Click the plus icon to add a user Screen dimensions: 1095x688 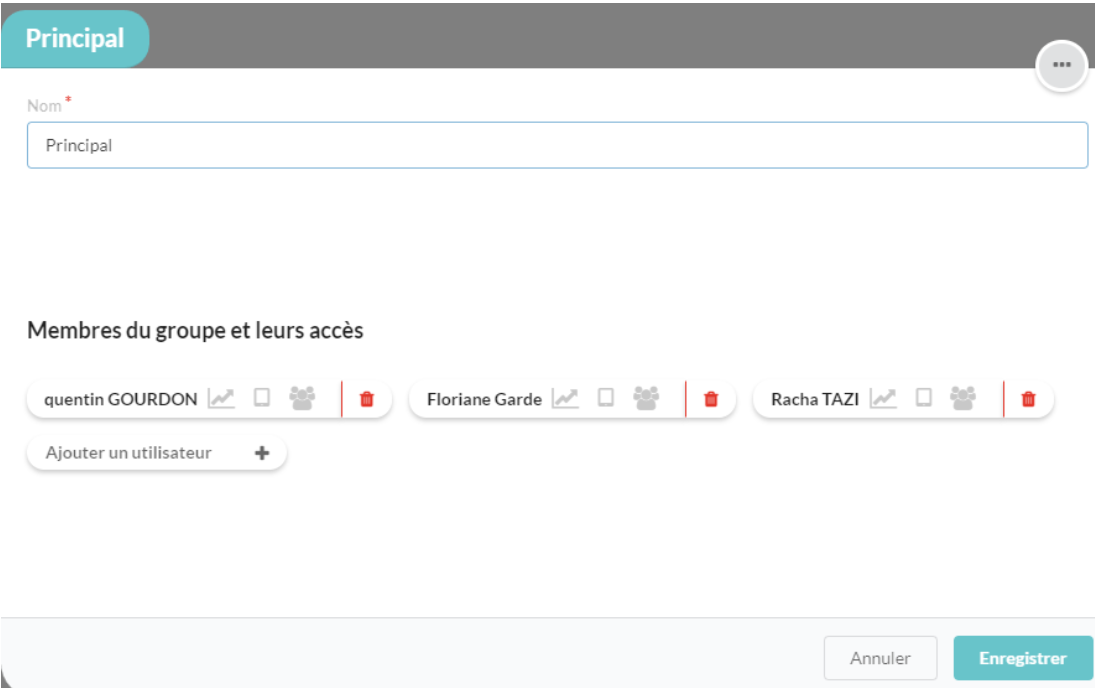[x=262, y=453]
